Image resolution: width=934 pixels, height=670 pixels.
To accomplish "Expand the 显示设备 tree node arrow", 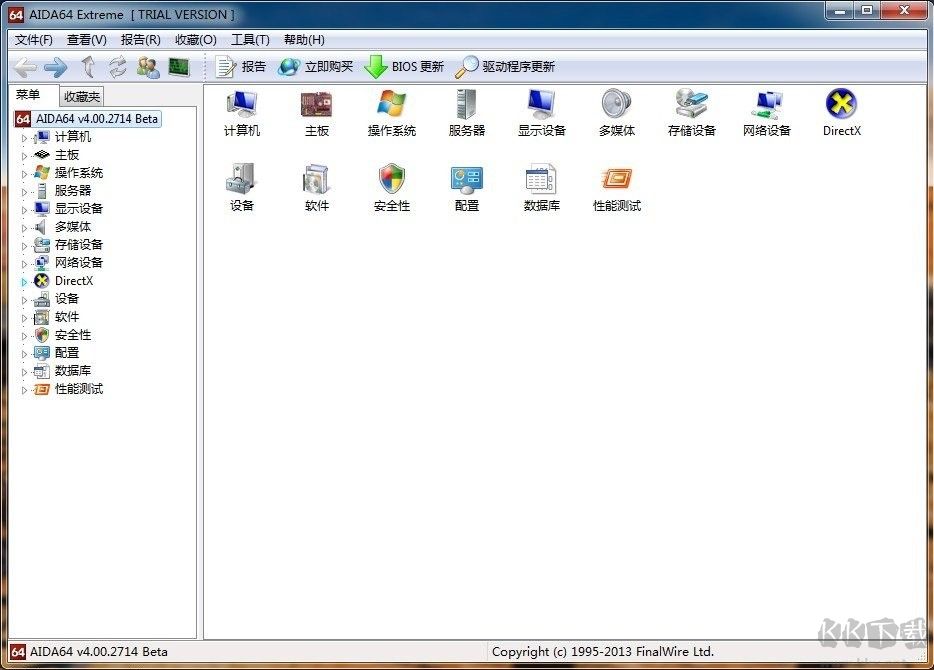I will pyautogui.click(x=24, y=210).
